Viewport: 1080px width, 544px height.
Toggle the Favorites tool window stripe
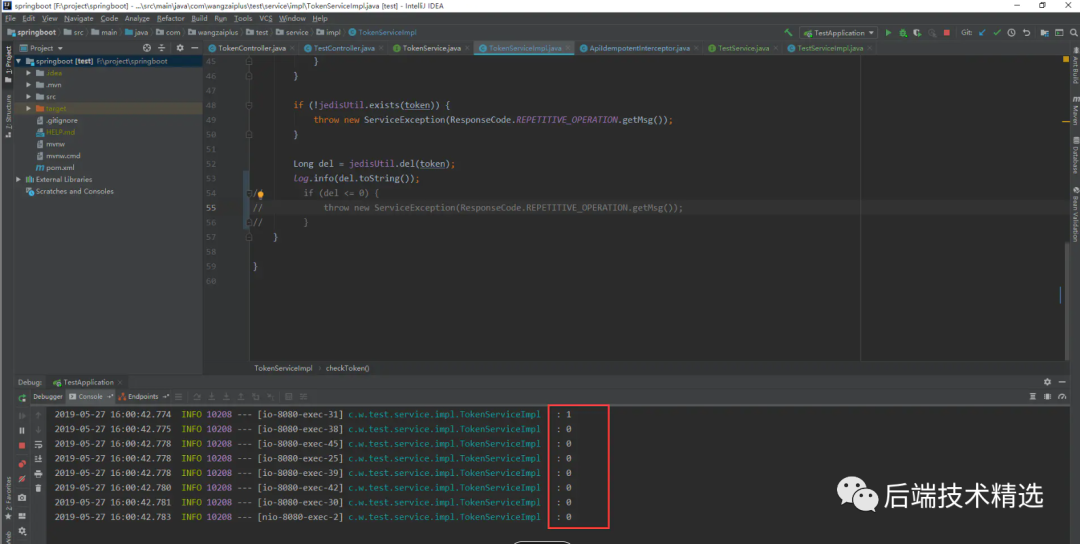tap(8, 496)
